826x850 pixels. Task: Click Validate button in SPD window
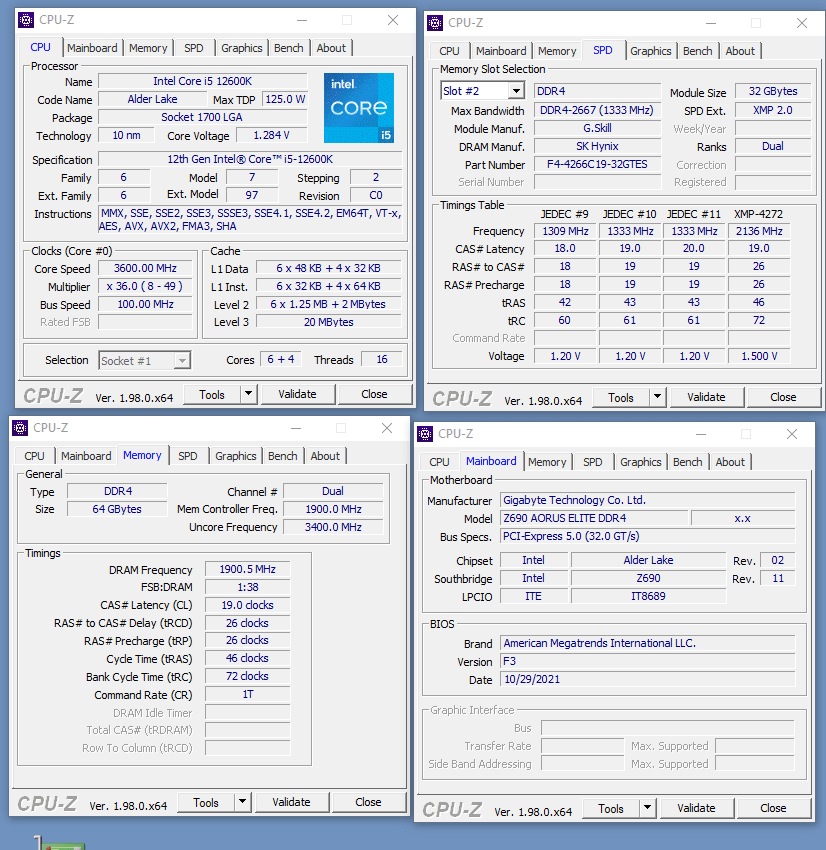click(706, 397)
